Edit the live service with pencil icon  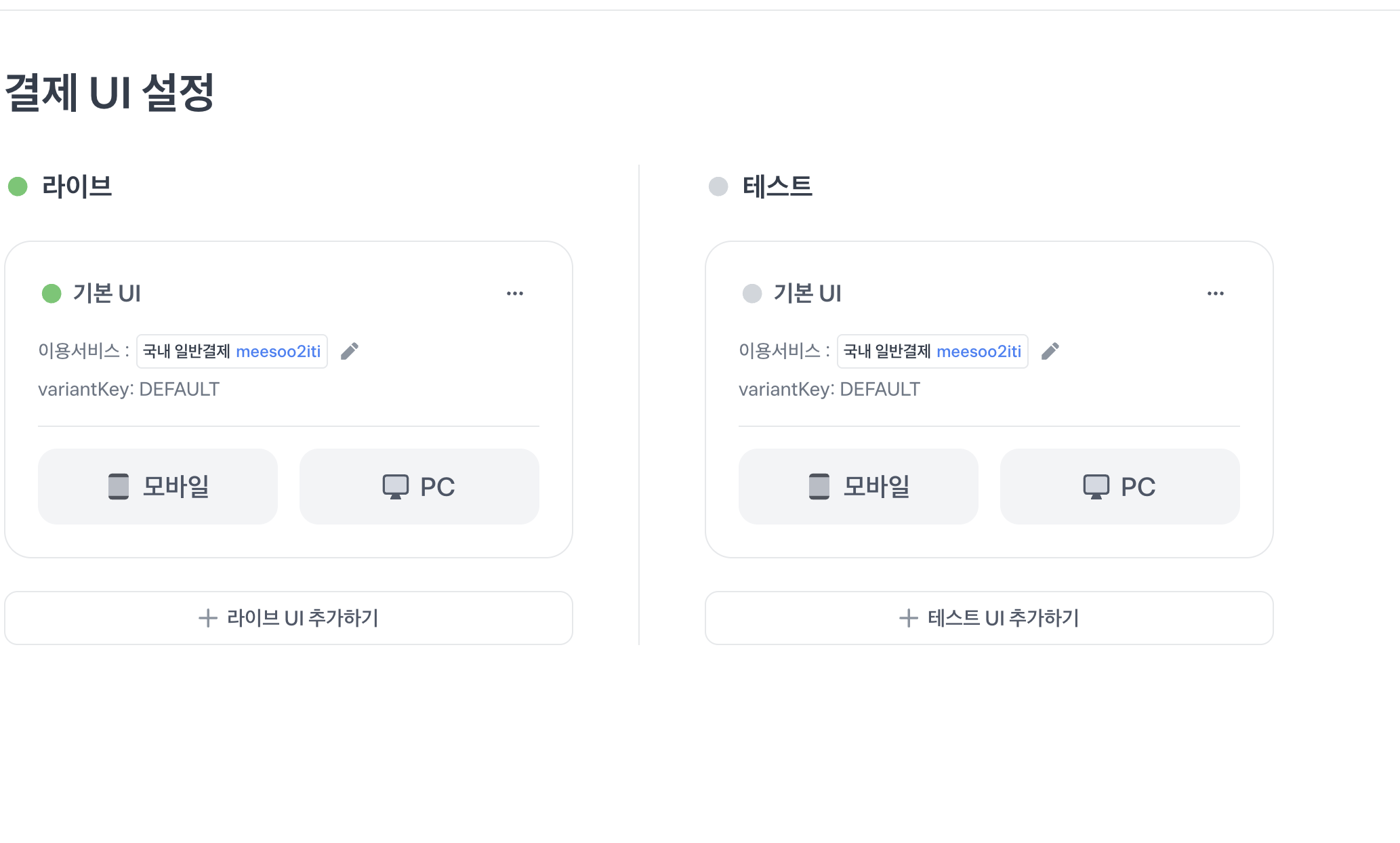[x=350, y=351]
